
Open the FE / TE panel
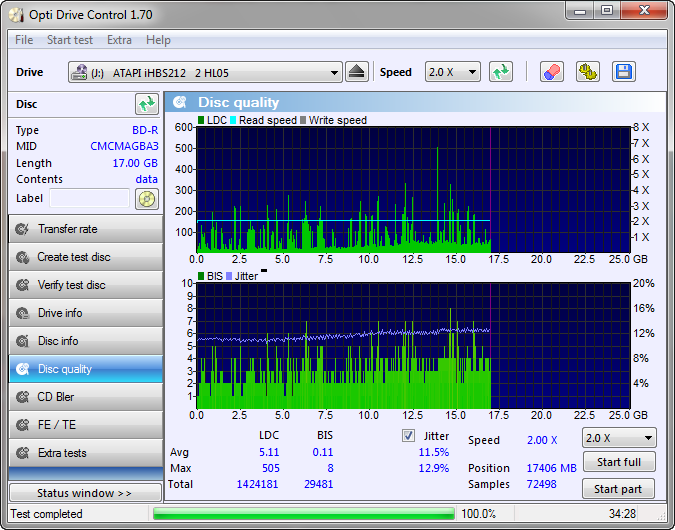tap(86, 425)
